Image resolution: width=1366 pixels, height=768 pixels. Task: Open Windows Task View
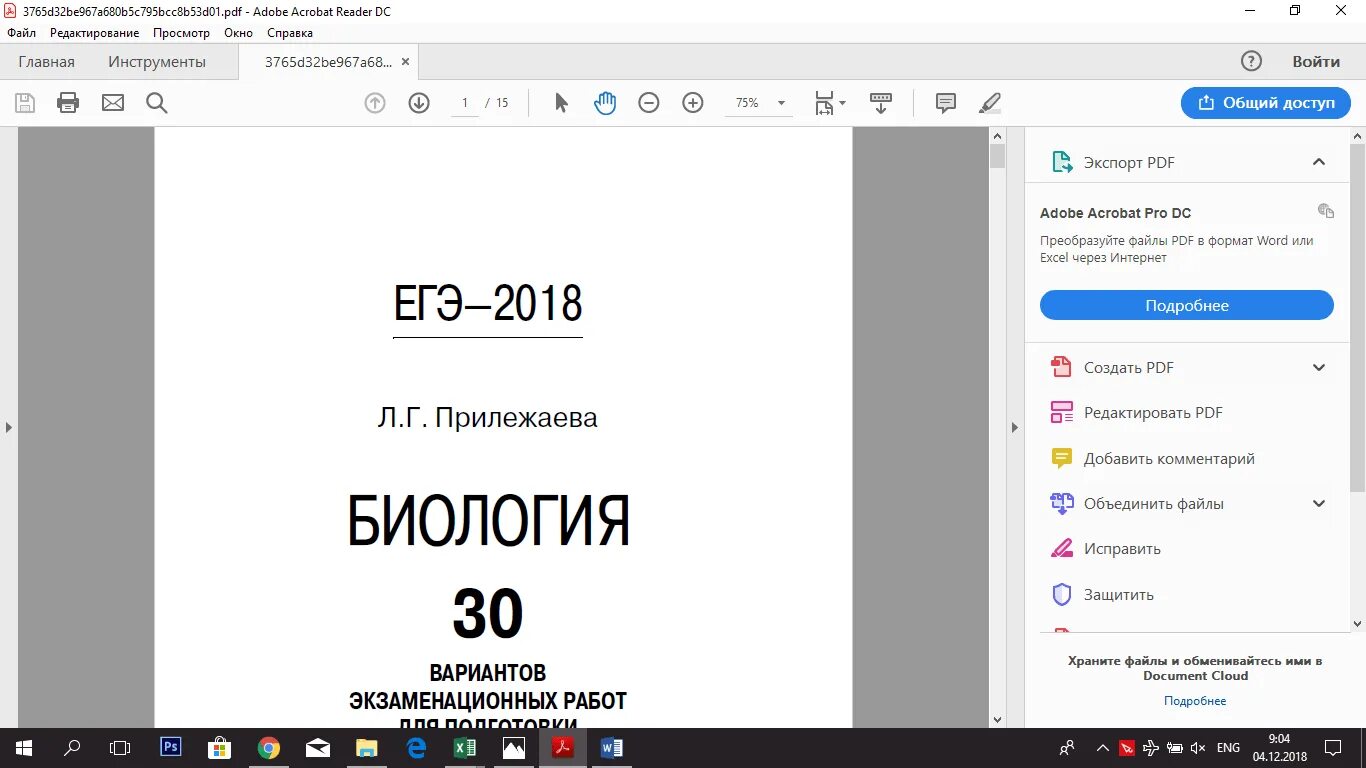click(120, 747)
